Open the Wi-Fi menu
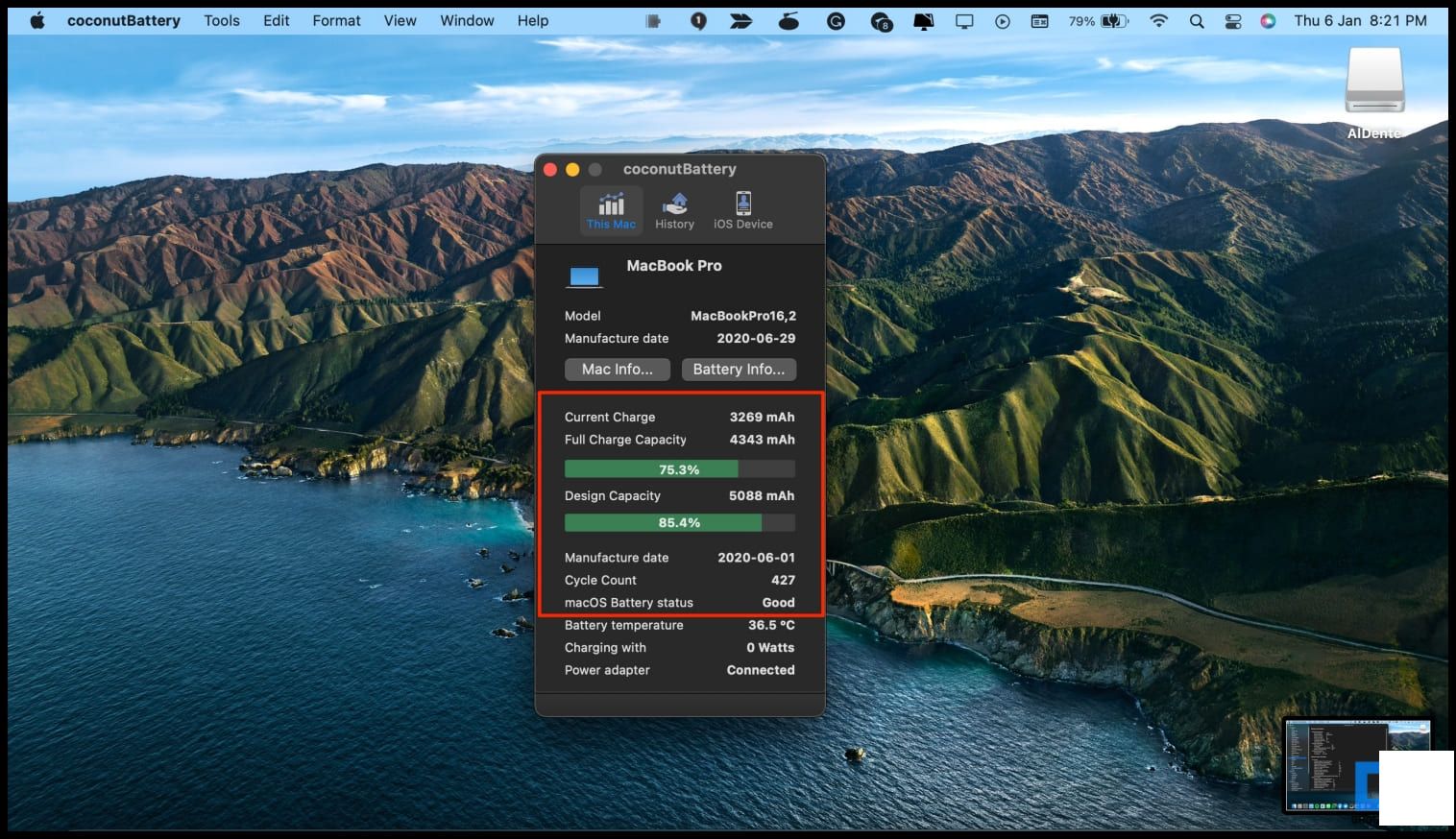The image size is (1456, 839). 1158,20
